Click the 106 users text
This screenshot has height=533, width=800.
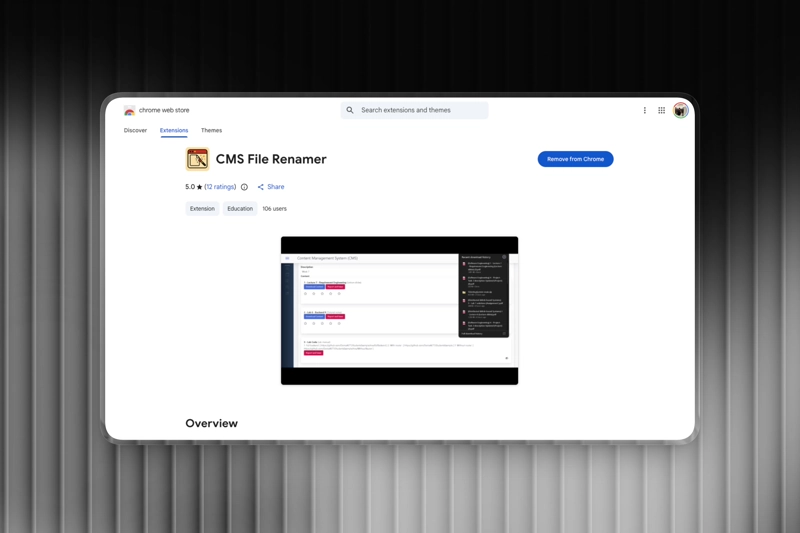274,209
